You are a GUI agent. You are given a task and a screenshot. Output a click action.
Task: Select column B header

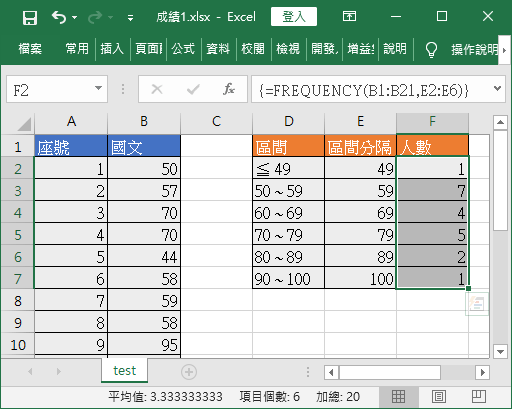pyautogui.click(x=144, y=122)
